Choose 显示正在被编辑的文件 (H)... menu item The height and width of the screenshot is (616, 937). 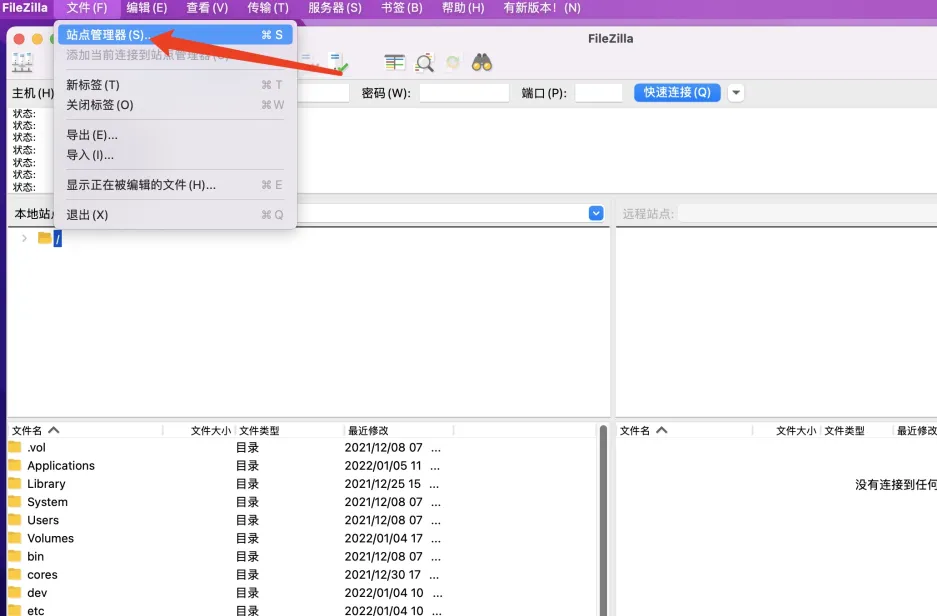pyautogui.click(x=175, y=185)
